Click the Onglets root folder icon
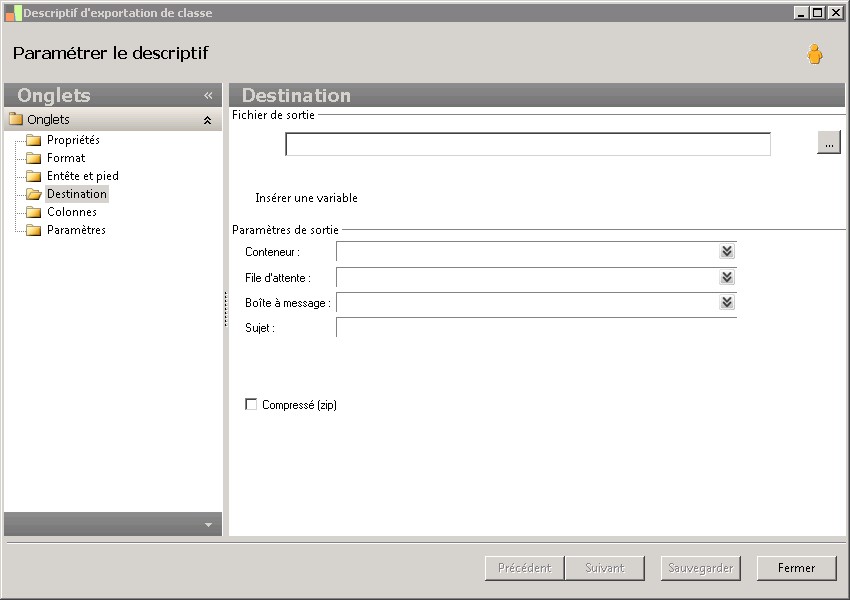 (16, 119)
